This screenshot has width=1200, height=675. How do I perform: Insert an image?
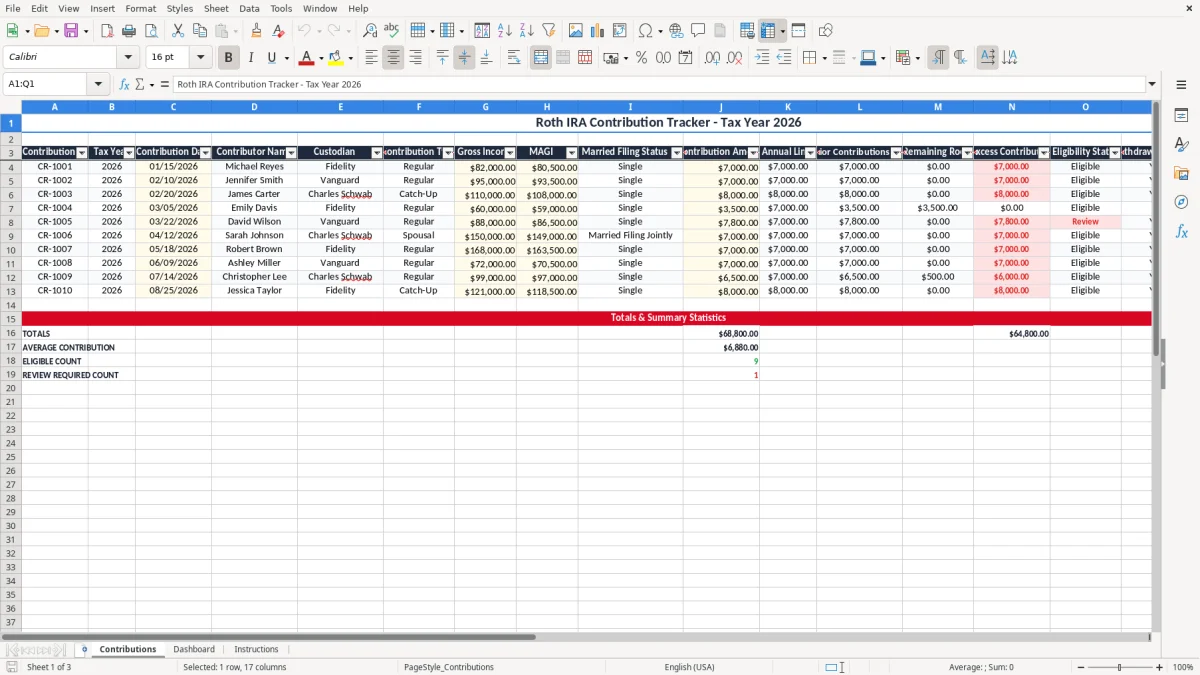tap(576, 31)
